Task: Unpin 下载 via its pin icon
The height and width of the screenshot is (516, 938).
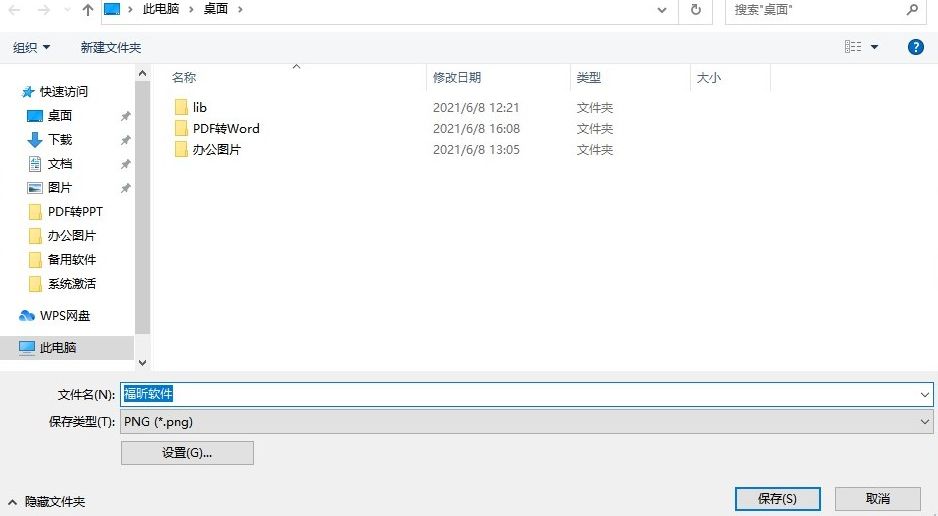Action: (x=126, y=140)
